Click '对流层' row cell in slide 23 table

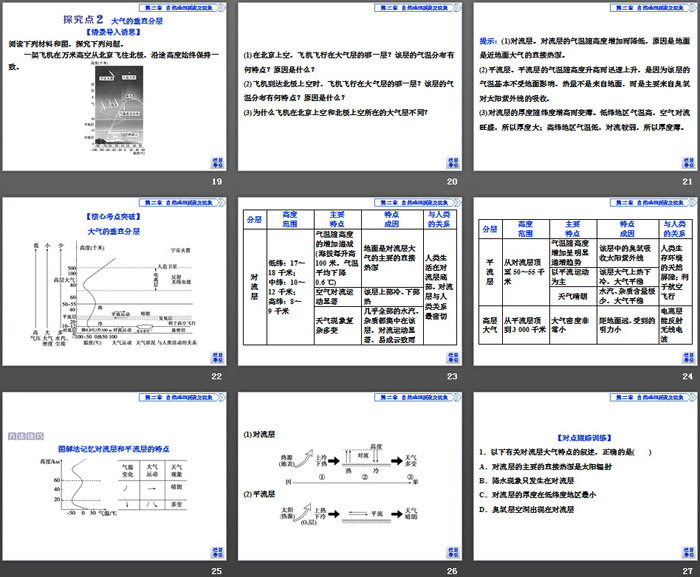tap(255, 287)
